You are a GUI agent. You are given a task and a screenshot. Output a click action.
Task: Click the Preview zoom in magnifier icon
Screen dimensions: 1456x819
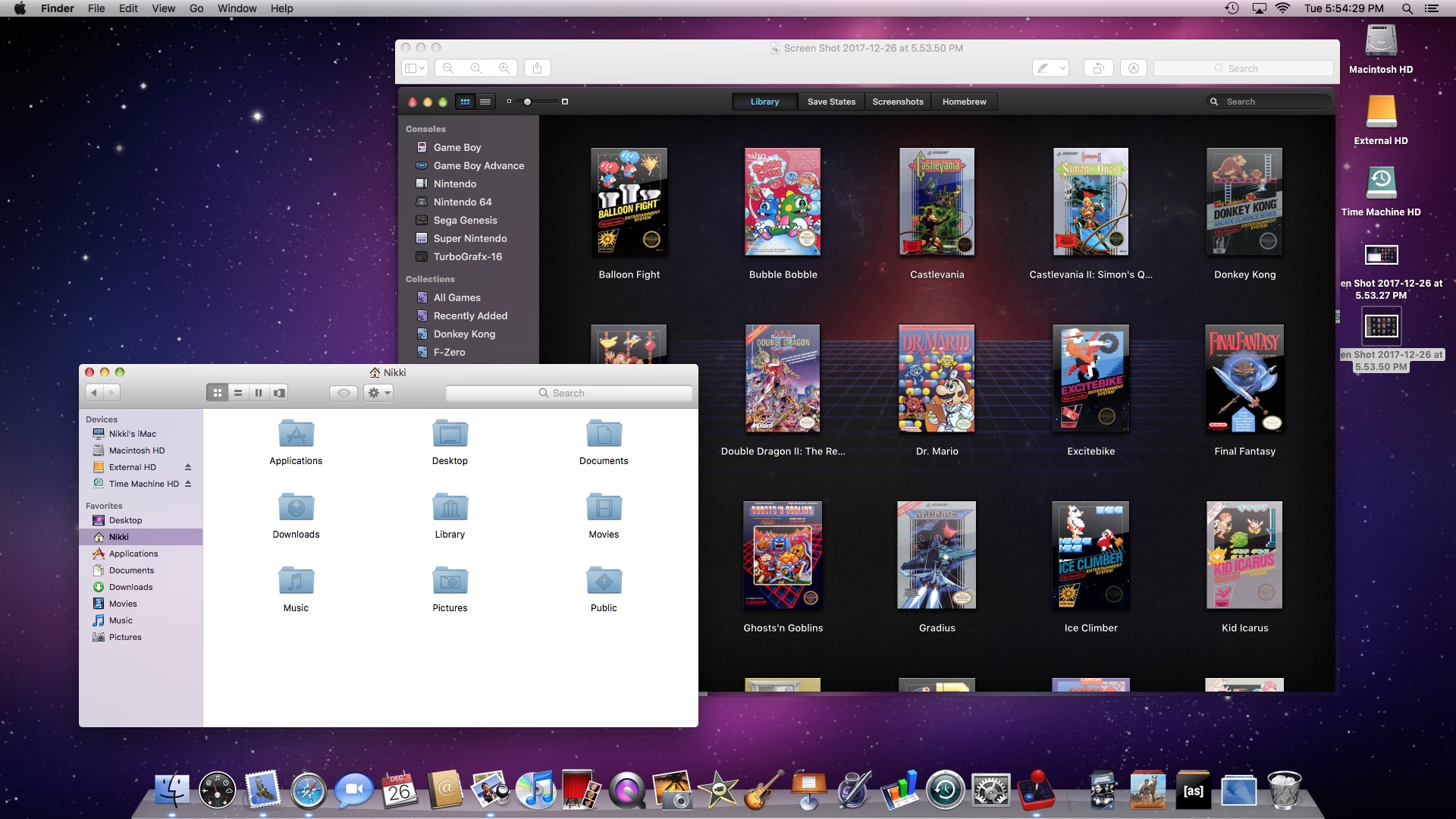point(504,68)
